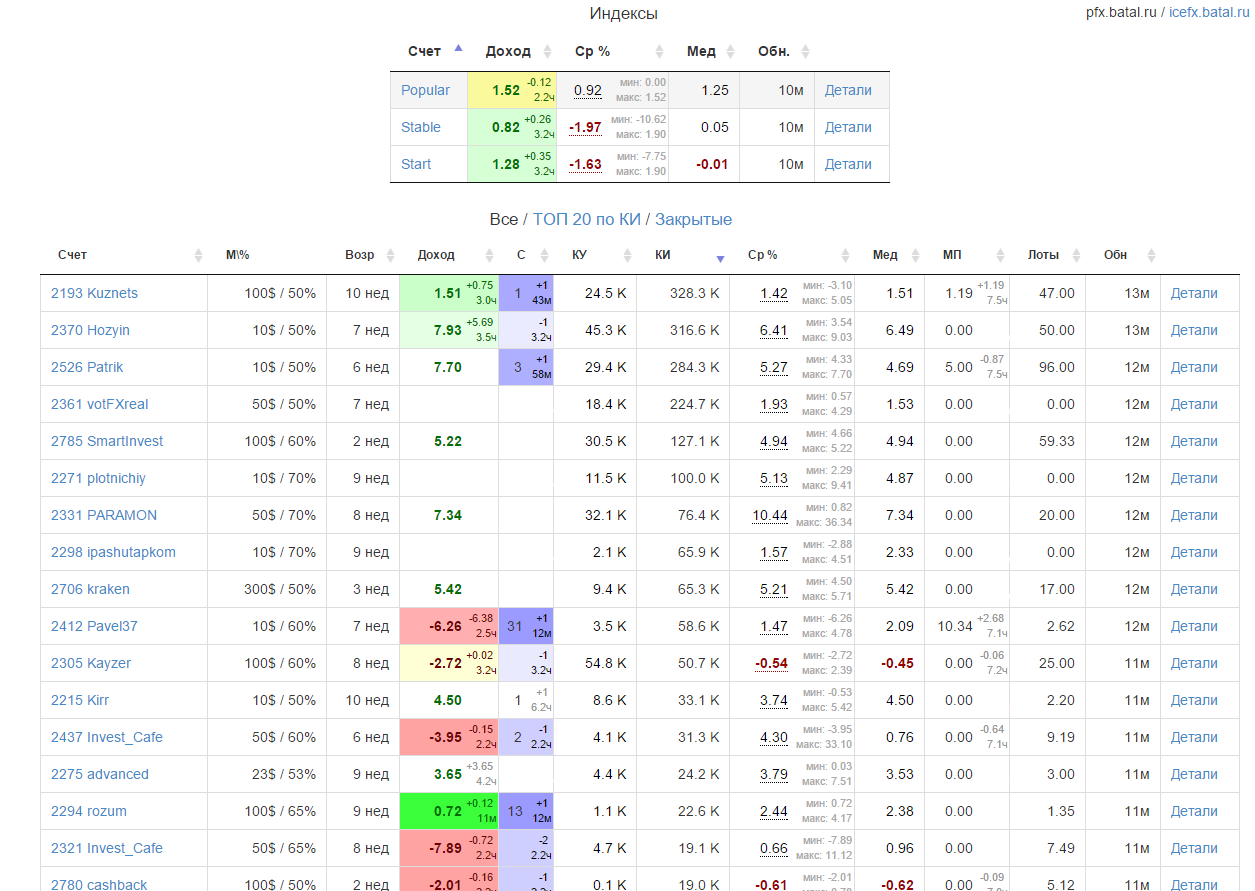Open the Stable index link

pyautogui.click(x=421, y=127)
